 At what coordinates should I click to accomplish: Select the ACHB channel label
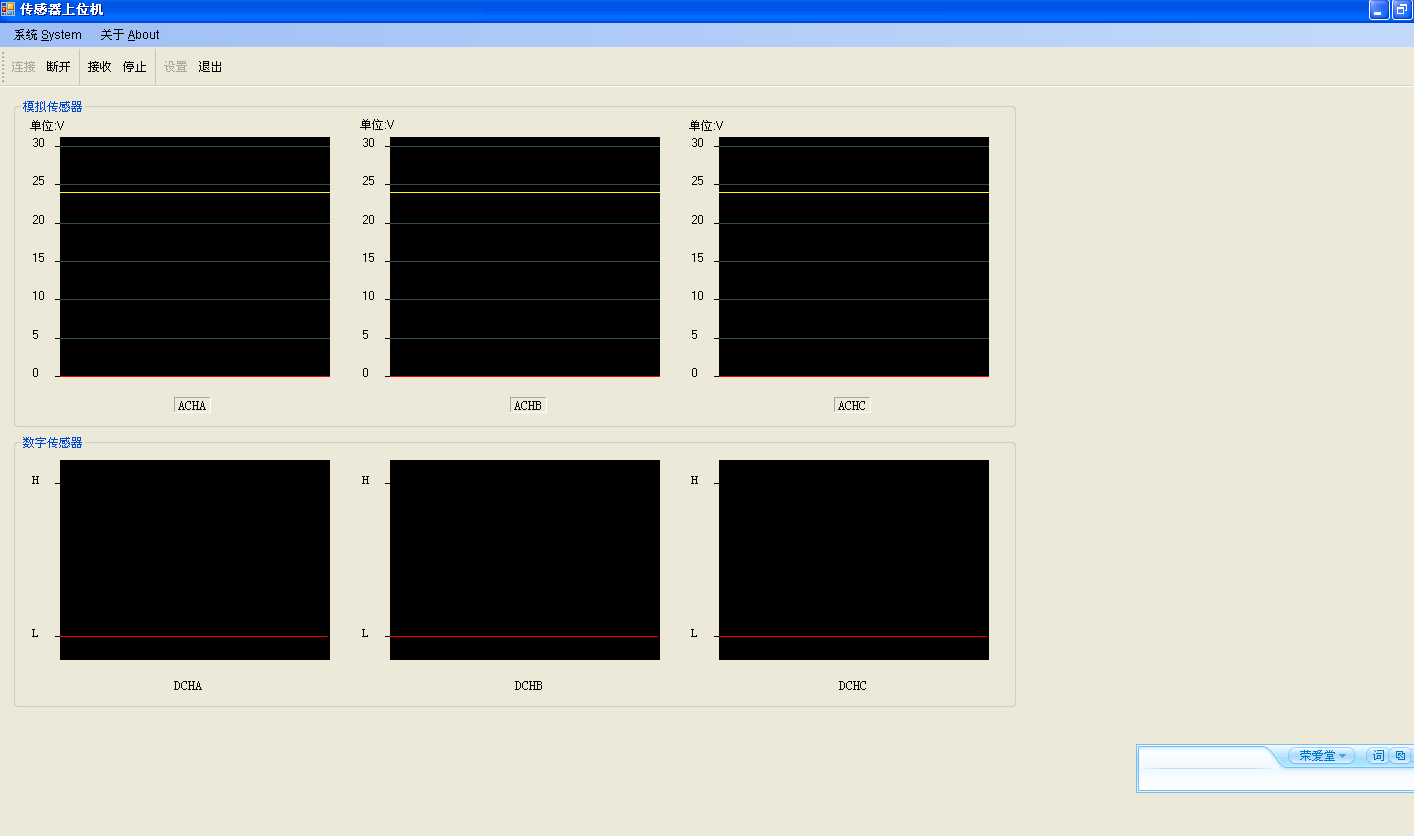click(528, 405)
